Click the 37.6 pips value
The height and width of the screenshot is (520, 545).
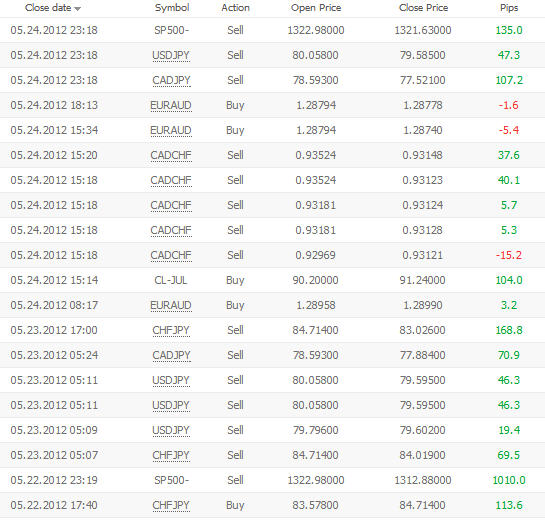(x=509, y=155)
